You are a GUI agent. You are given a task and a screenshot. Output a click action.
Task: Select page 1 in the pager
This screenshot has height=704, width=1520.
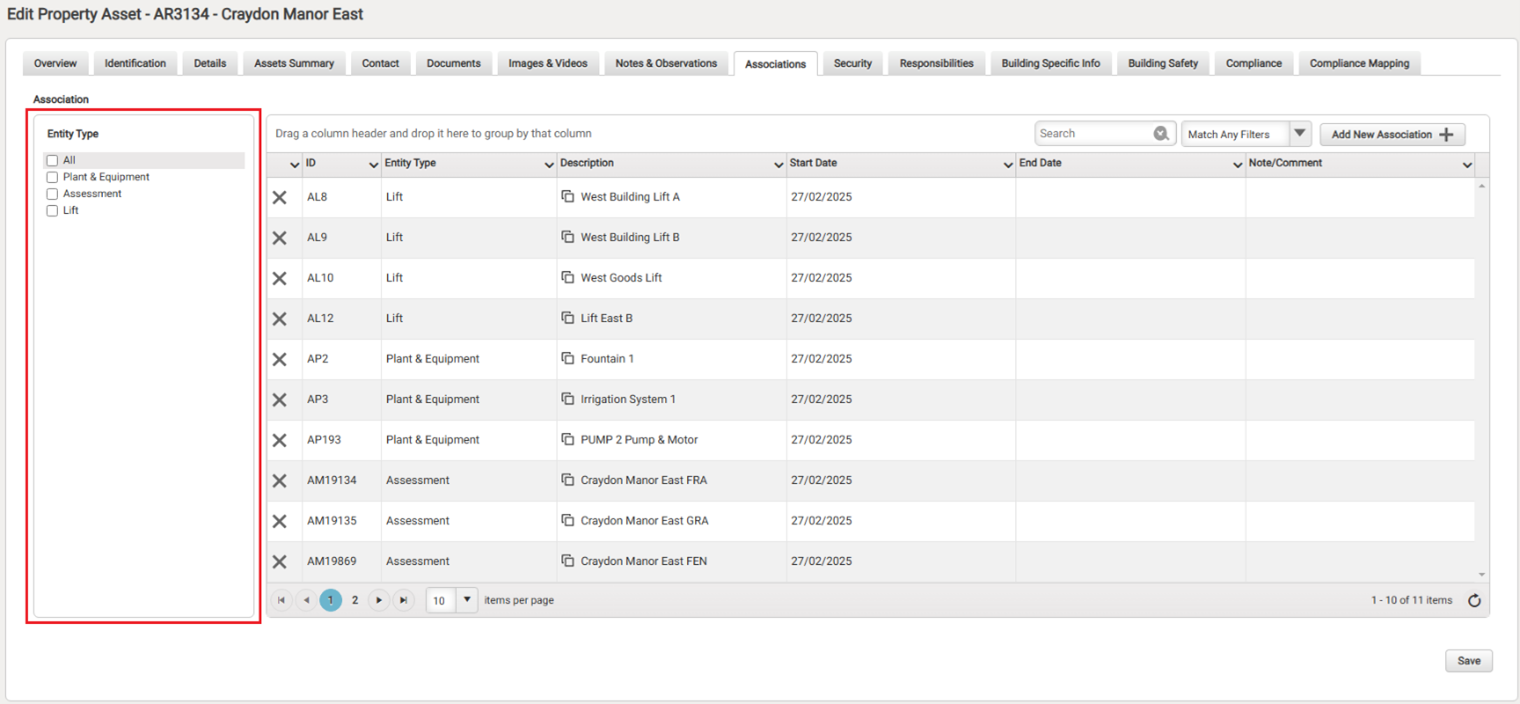(x=330, y=600)
